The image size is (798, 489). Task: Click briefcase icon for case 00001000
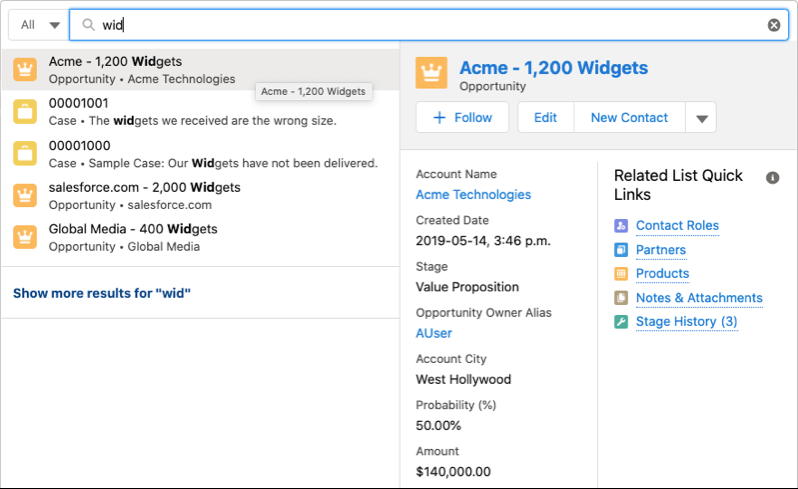point(25,154)
